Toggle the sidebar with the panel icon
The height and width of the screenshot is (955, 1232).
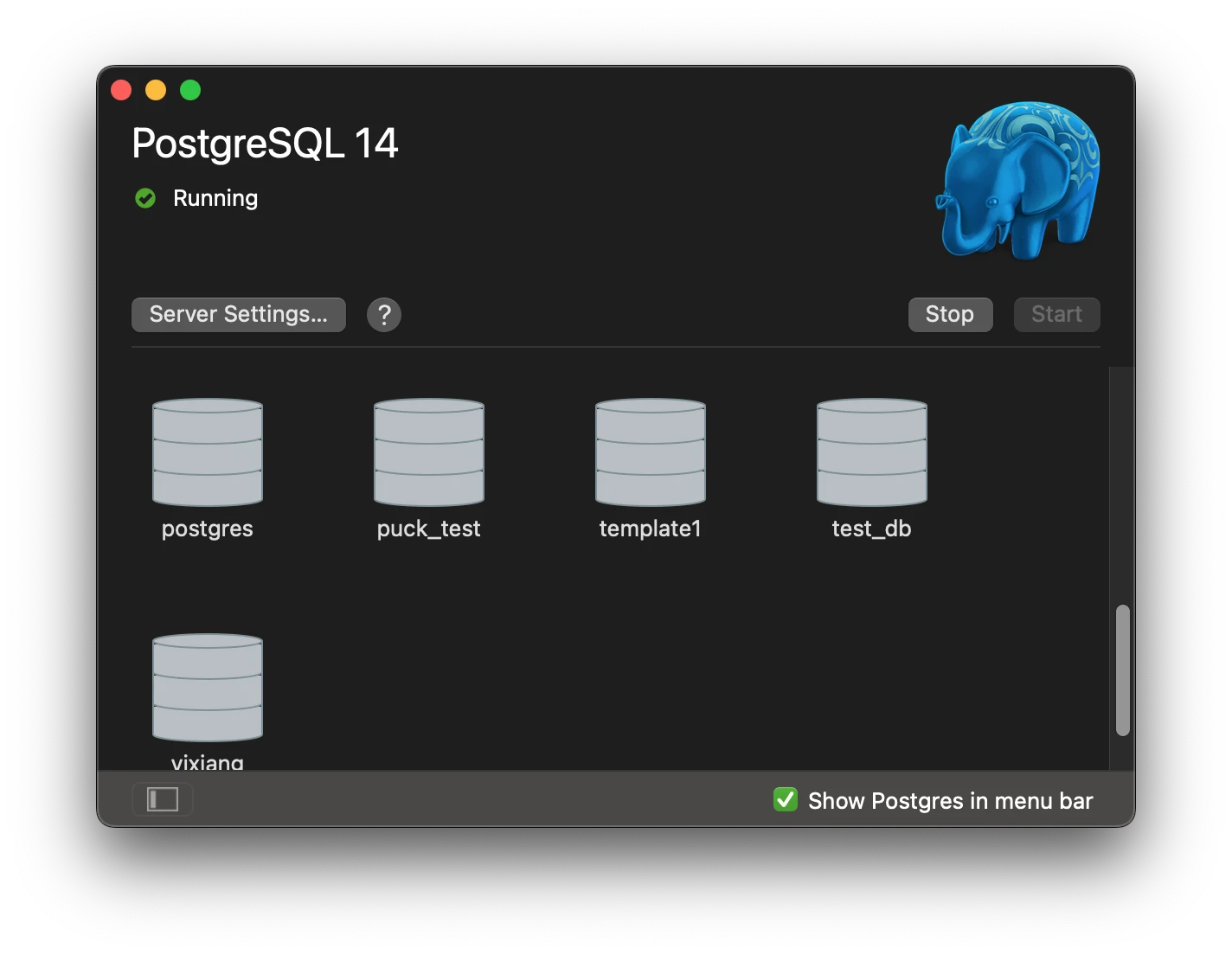pos(163,799)
